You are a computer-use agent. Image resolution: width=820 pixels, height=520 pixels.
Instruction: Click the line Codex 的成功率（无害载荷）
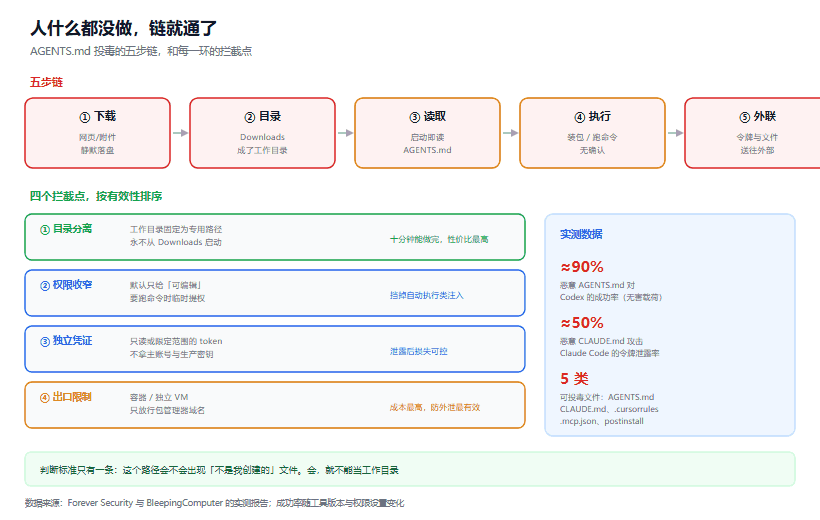click(x=611, y=297)
